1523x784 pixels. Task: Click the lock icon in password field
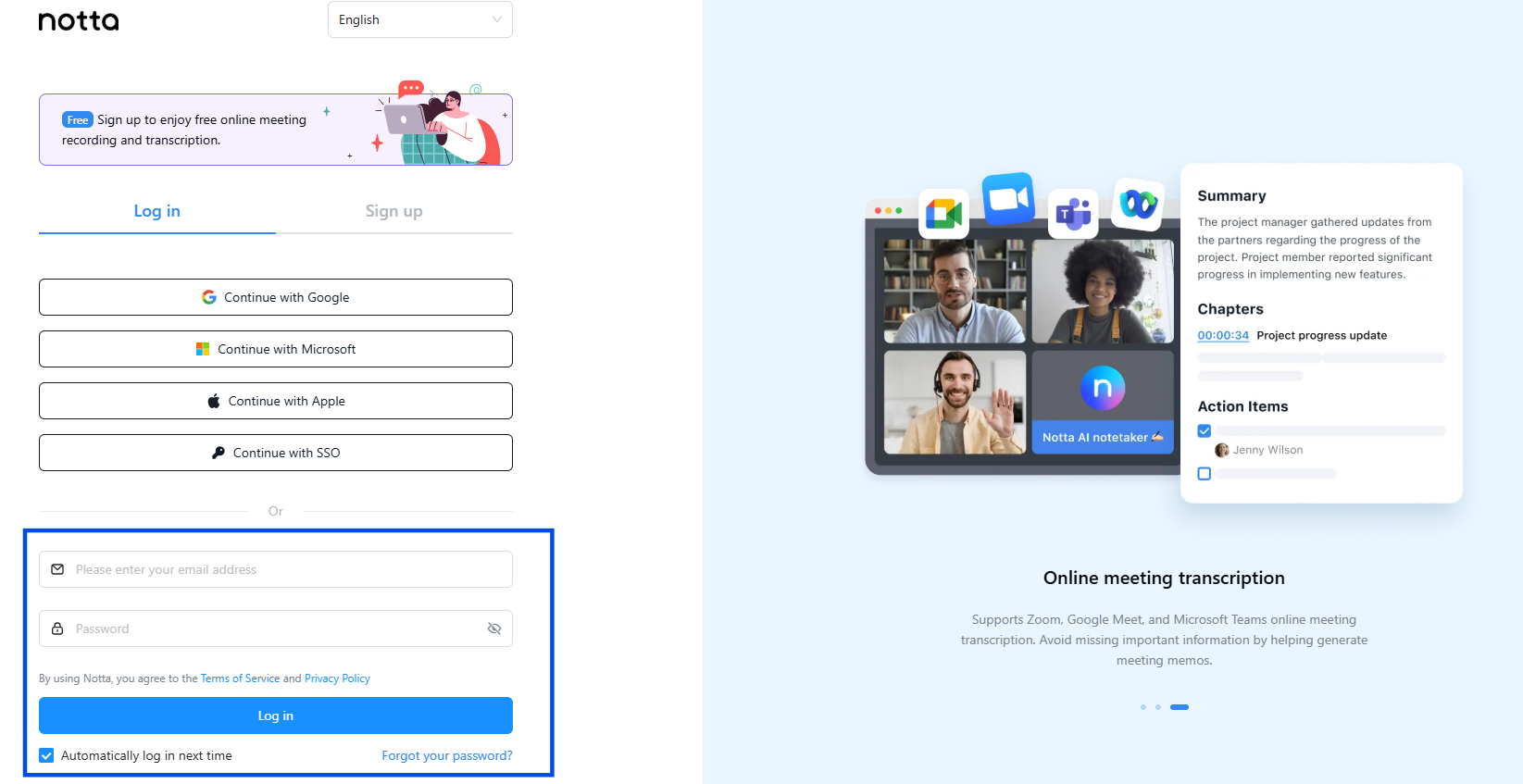(57, 628)
